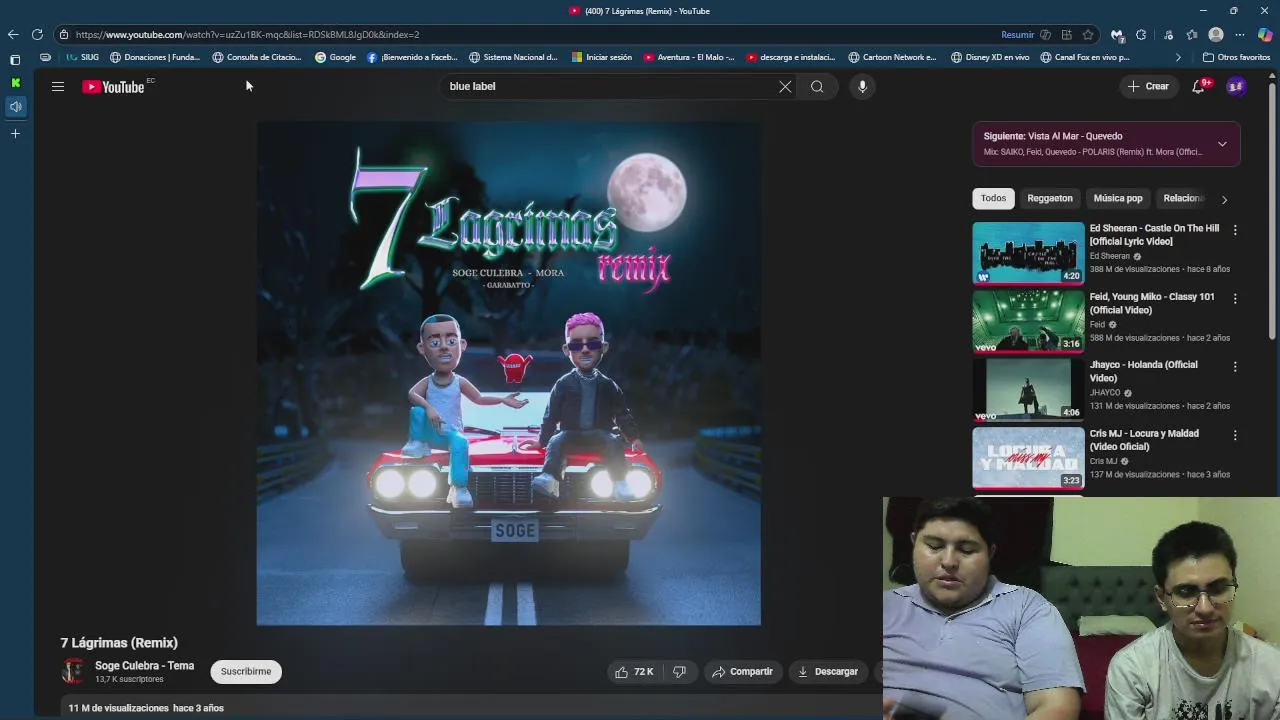Open Soge Culebra - Tema channel link
The width and height of the screenshot is (1280, 720).
coord(144,666)
